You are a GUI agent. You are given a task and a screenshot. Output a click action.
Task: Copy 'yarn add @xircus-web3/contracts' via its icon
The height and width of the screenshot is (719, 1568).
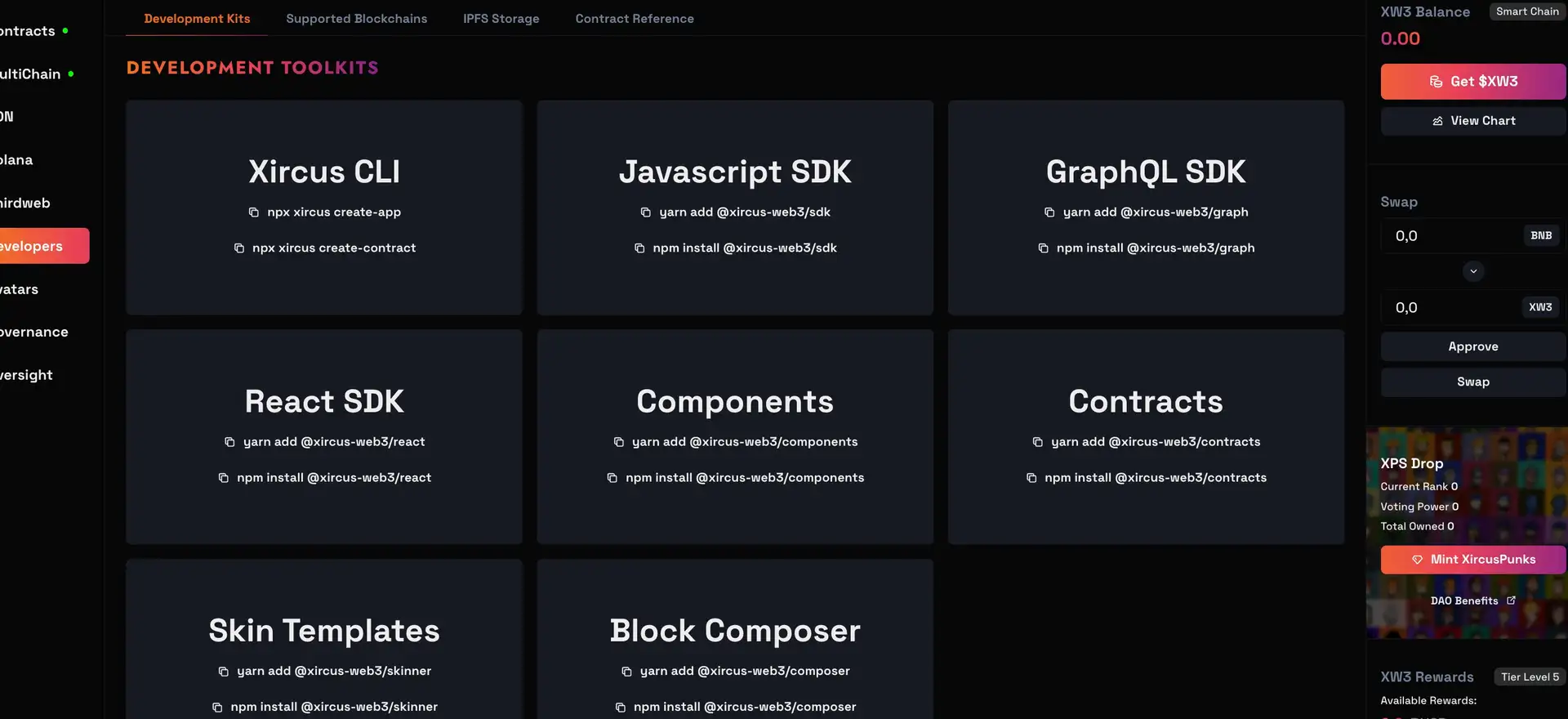(1037, 442)
